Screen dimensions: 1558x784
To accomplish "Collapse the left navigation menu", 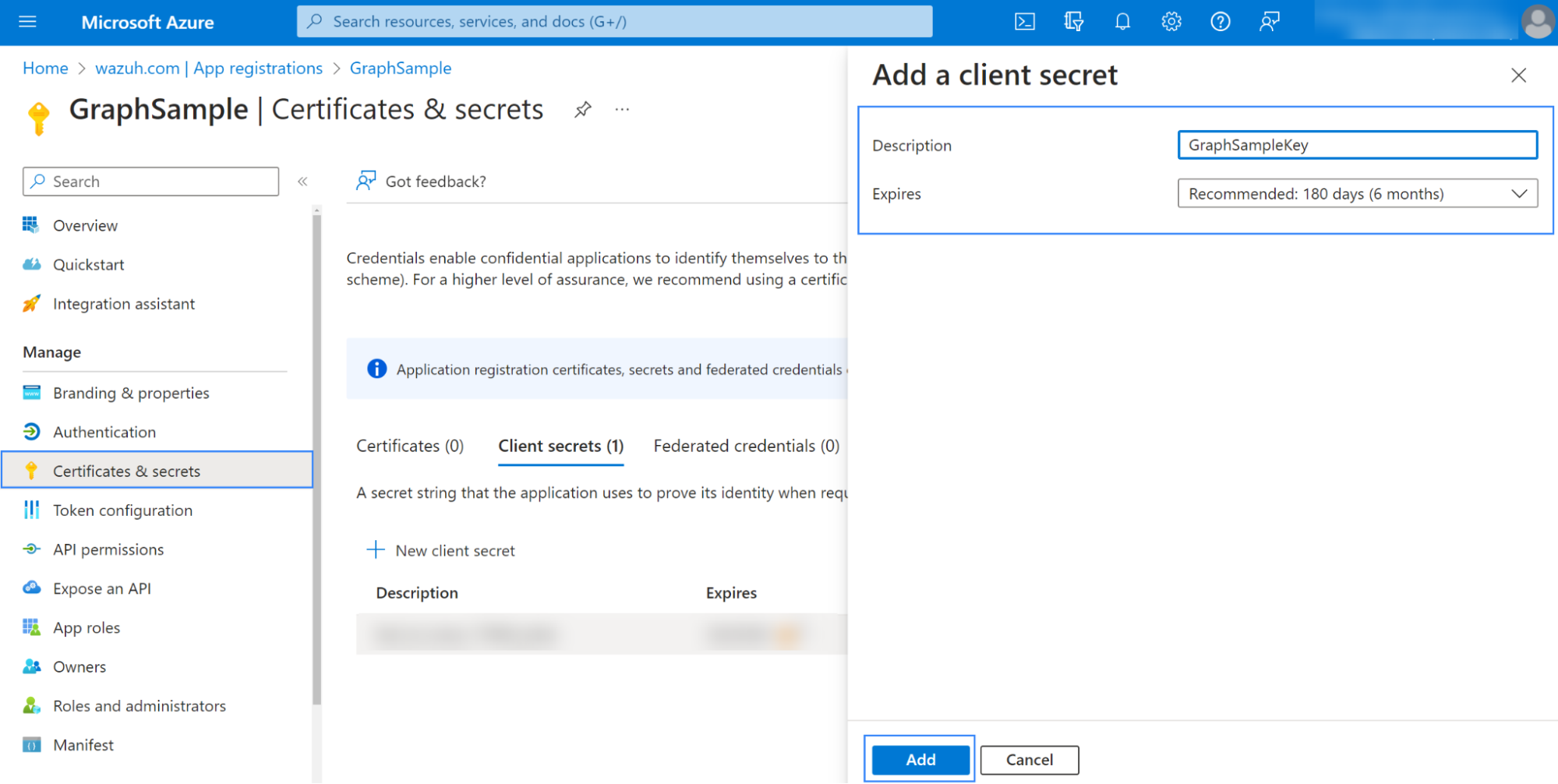I will (x=302, y=182).
